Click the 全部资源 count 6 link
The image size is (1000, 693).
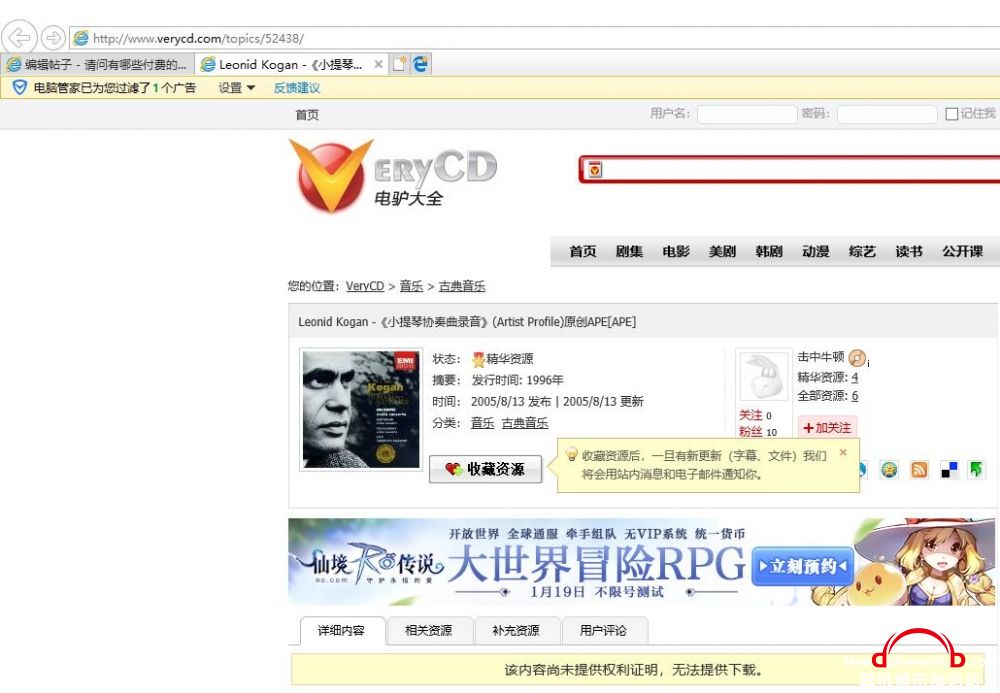[855, 396]
